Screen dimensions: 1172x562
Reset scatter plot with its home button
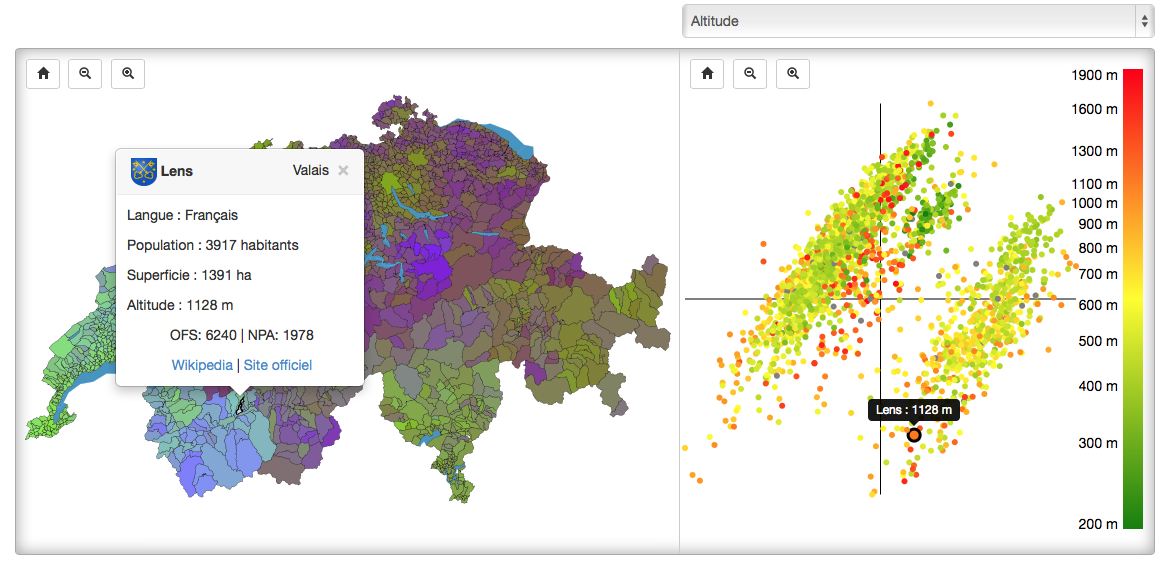click(707, 73)
